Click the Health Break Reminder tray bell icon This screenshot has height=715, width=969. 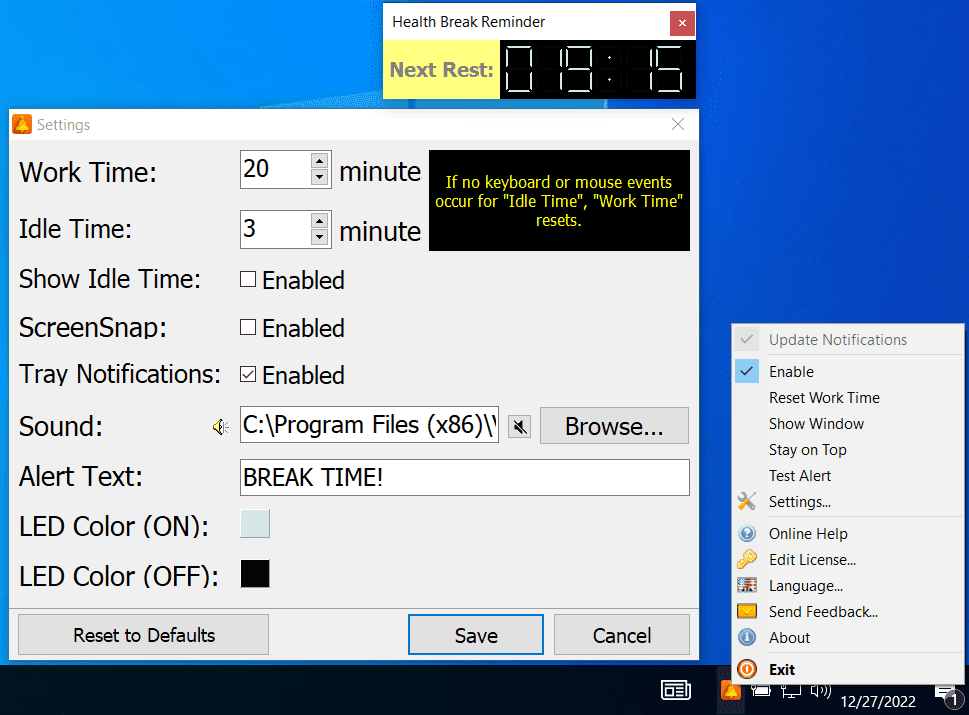pos(730,690)
